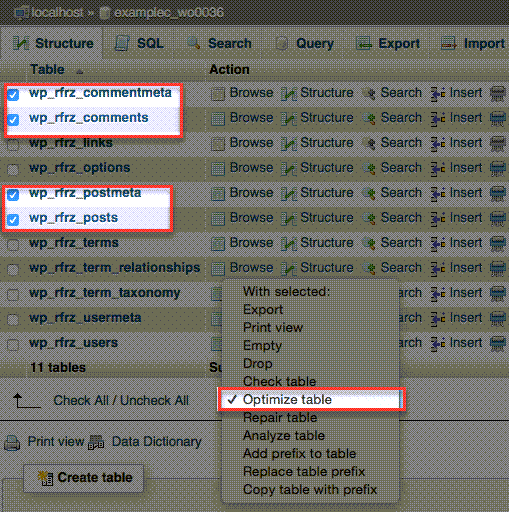Screen dimensions: 509x512
Task: Click Search icon in wp_rfrz_terms row
Action: 369,244
